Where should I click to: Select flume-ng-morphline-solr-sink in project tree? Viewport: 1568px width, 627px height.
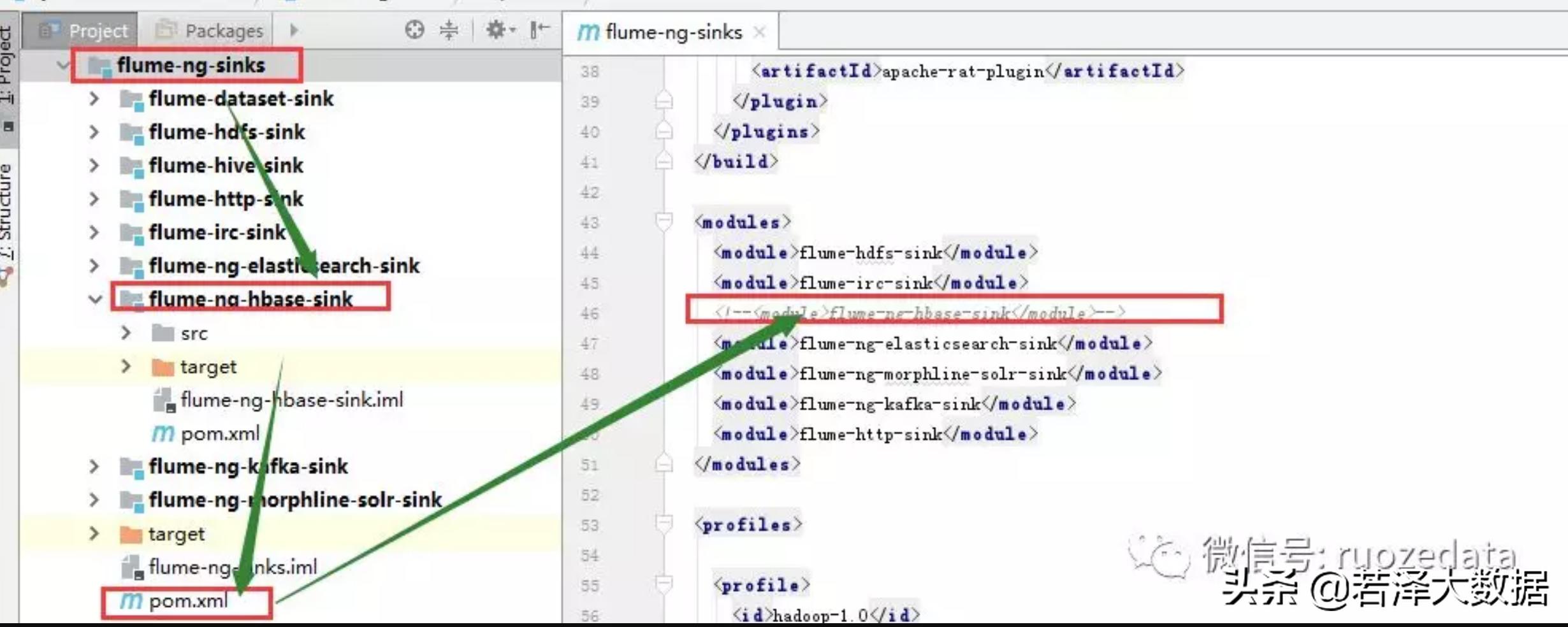pyautogui.click(x=295, y=500)
